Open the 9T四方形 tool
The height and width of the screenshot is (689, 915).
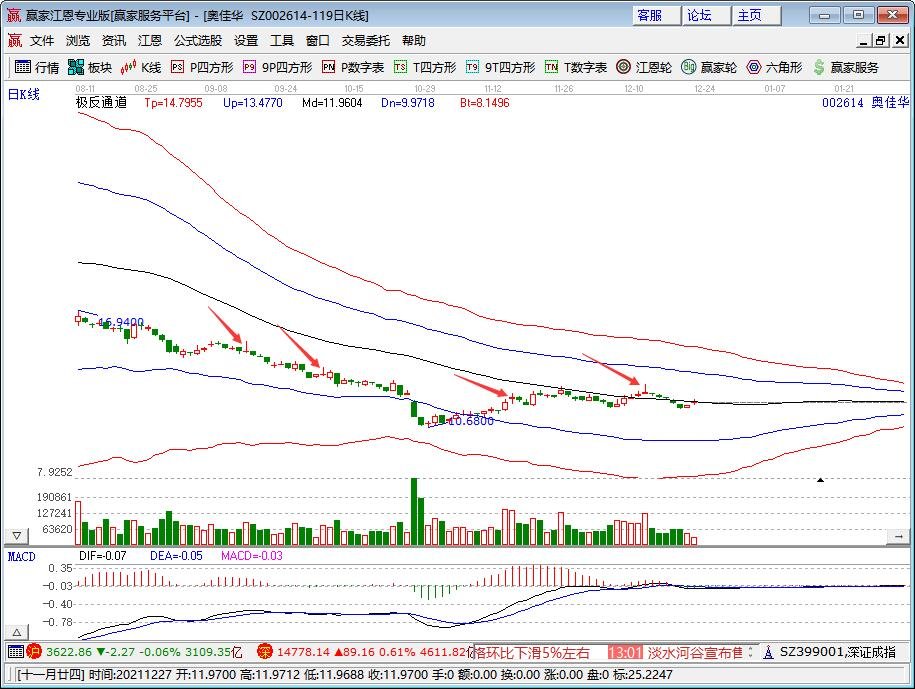[x=501, y=67]
